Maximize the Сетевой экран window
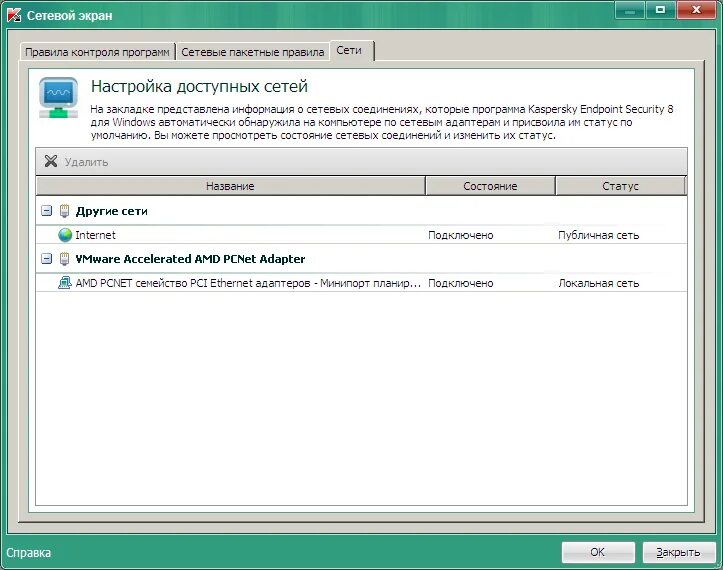The height and width of the screenshot is (570, 723). (660, 10)
